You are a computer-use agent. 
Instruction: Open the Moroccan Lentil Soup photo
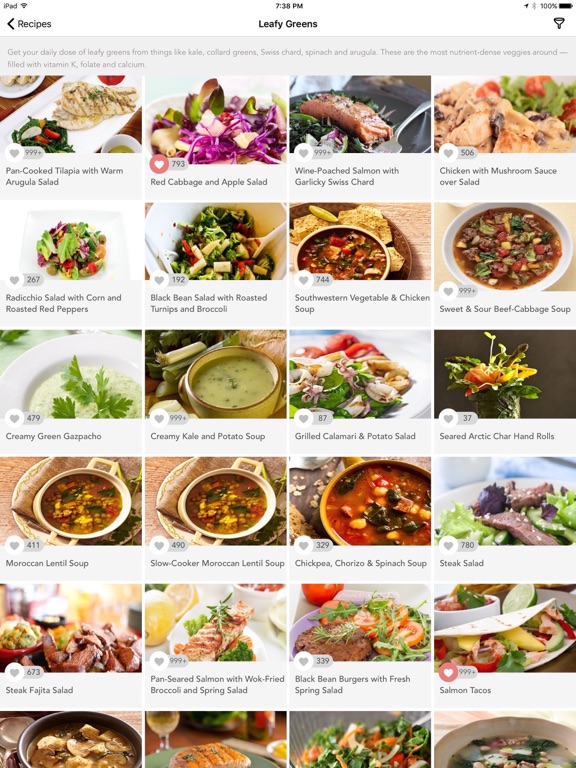[71, 501]
